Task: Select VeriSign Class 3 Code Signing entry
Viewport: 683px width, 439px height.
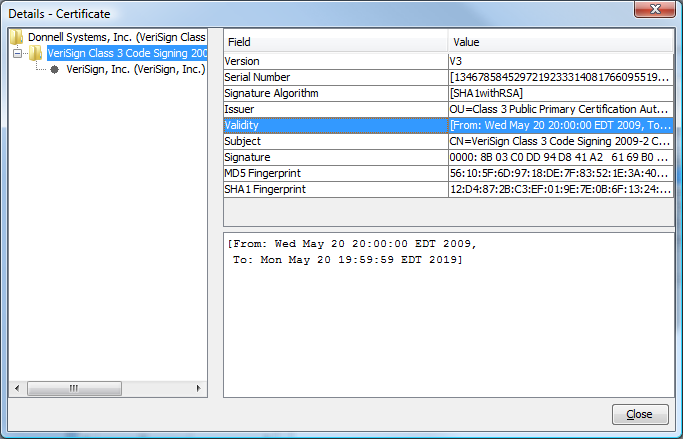Action: (x=127, y=53)
